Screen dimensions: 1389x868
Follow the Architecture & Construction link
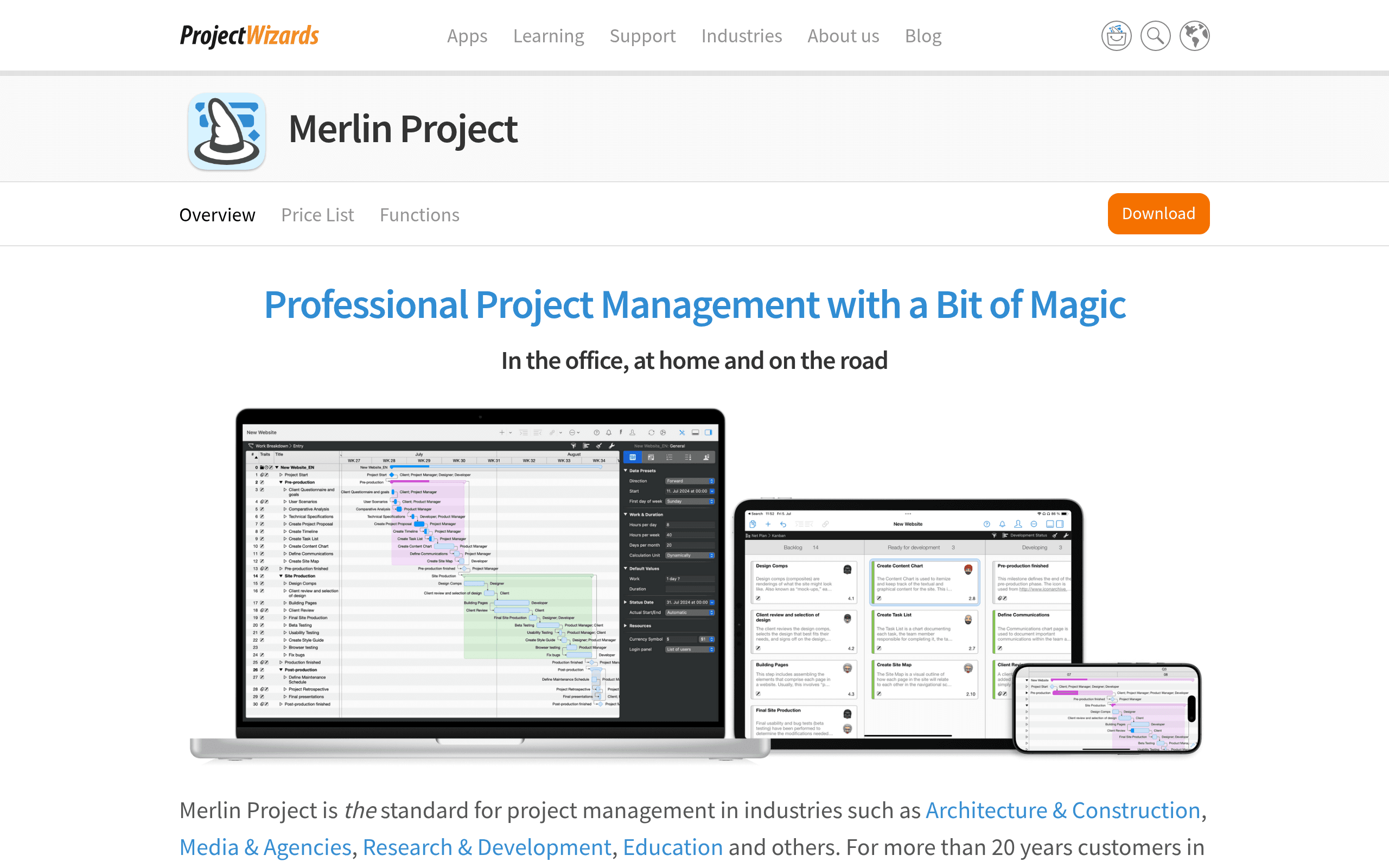(x=1062, y=810)
